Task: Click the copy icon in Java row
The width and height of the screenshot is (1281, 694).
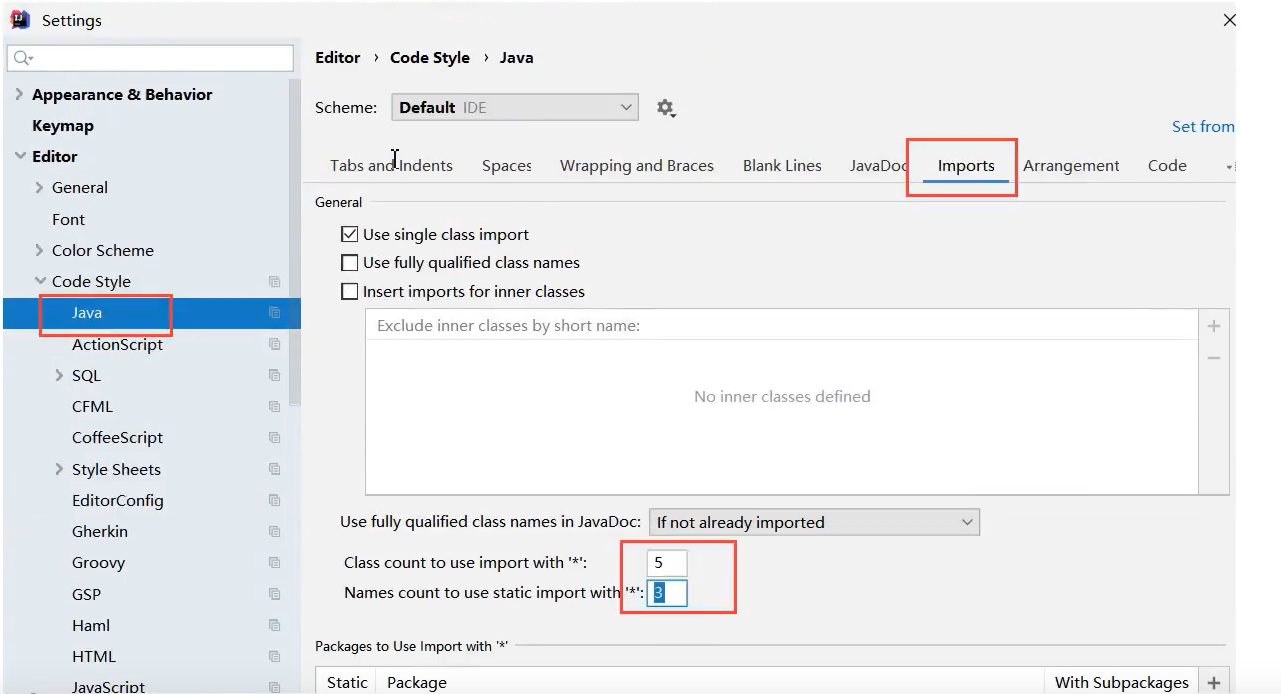Action: [x=275, y=313]
